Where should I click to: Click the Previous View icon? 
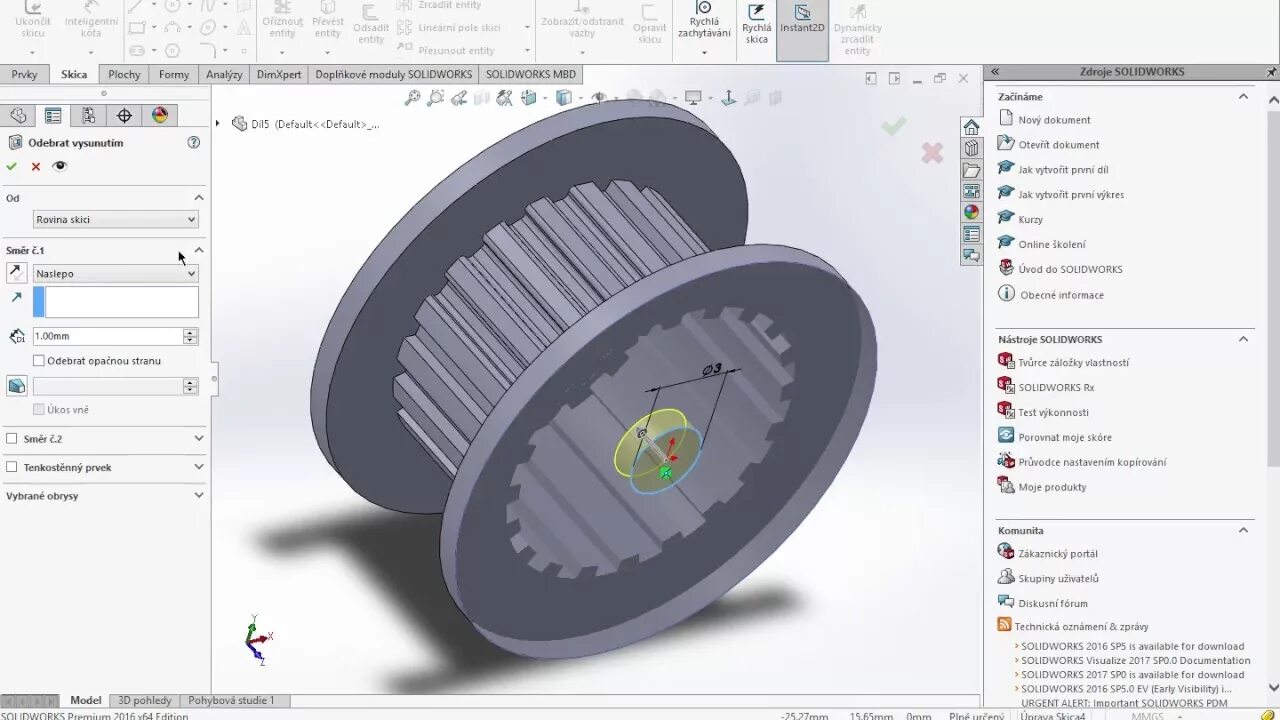pyautogui.click(x=459, y=97)
